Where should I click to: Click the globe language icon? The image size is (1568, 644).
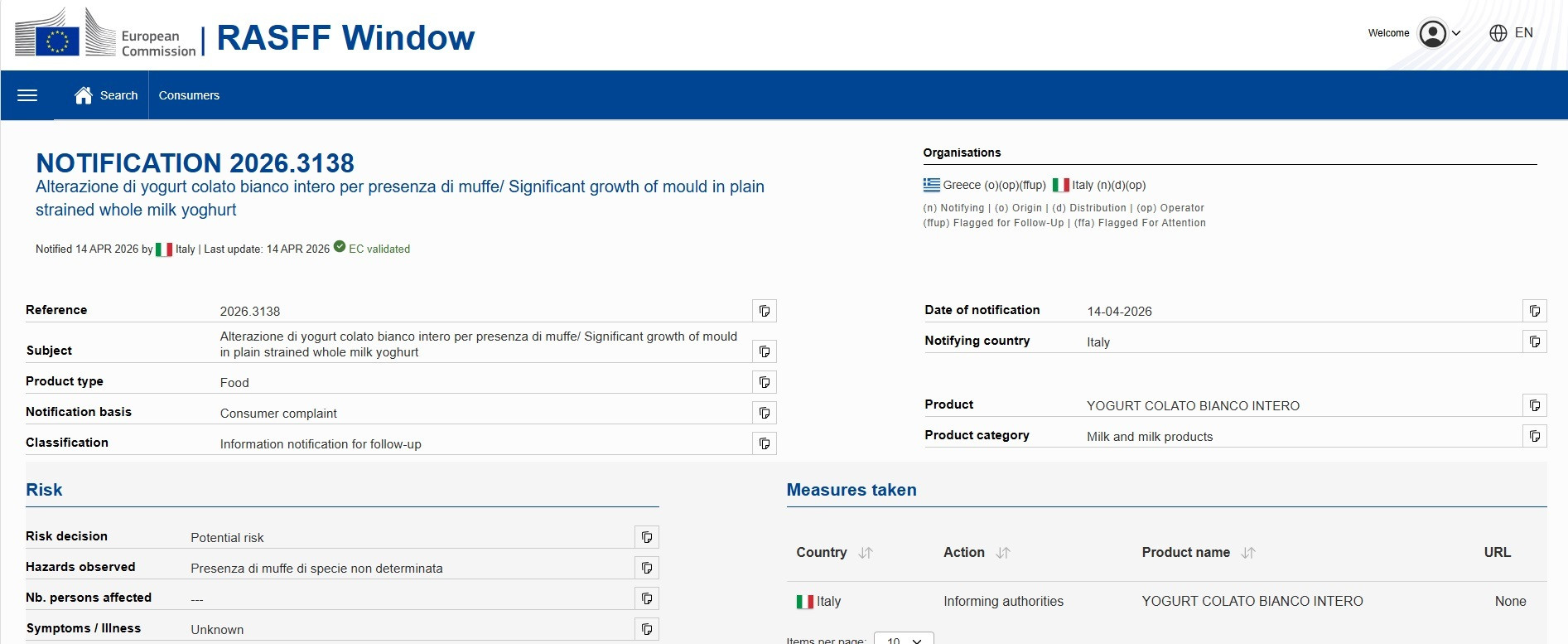[1498, 33]
